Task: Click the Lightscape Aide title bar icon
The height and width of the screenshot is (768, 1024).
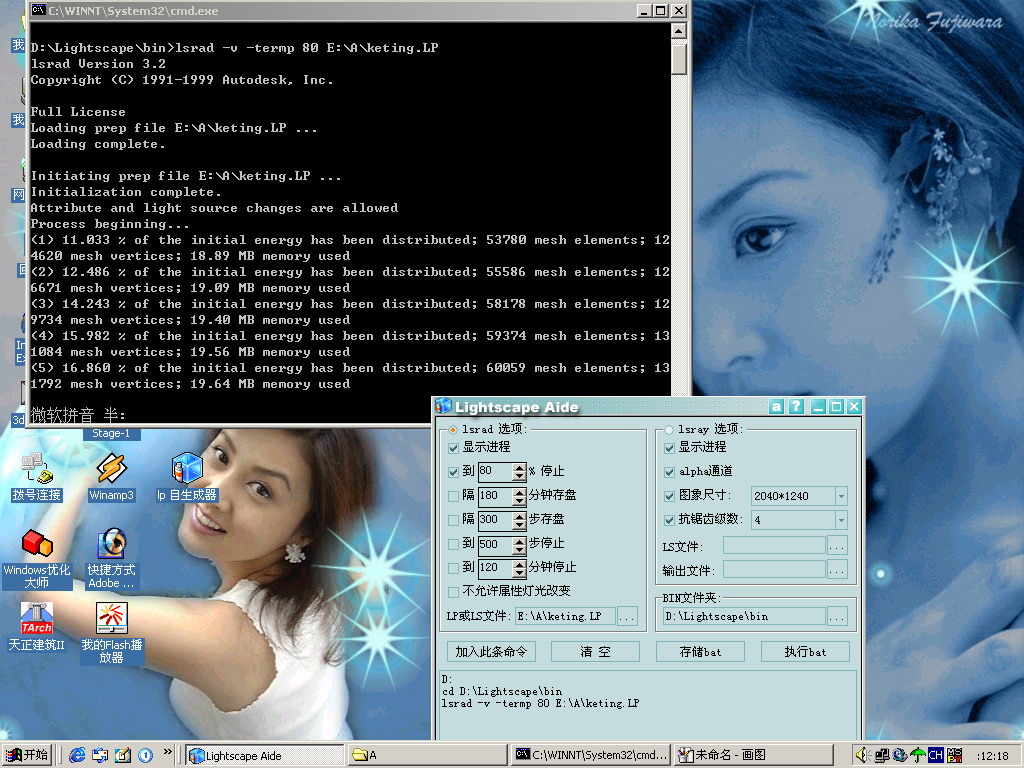Action: pyautogui.click(x=443, y=406)
